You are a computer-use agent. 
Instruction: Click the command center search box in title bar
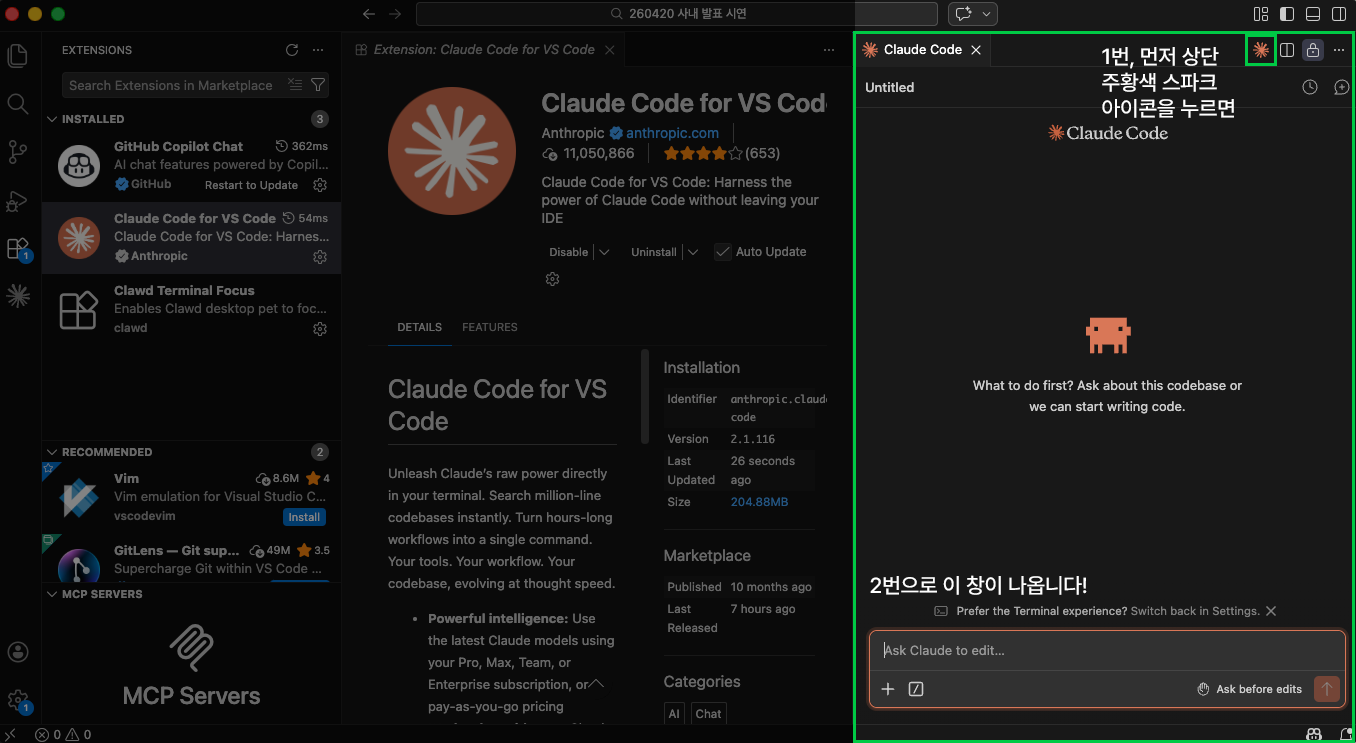pyautogui.click(x=677, y=14)
